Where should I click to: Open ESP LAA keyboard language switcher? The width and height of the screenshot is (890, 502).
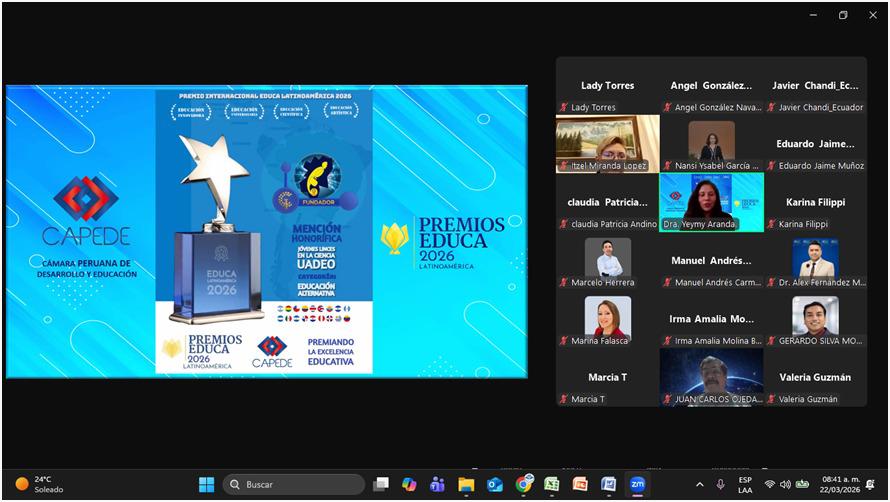(x=744, y=484)
